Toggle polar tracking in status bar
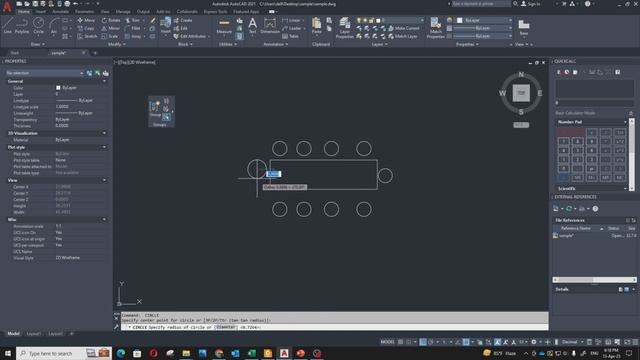 [431, 342]
